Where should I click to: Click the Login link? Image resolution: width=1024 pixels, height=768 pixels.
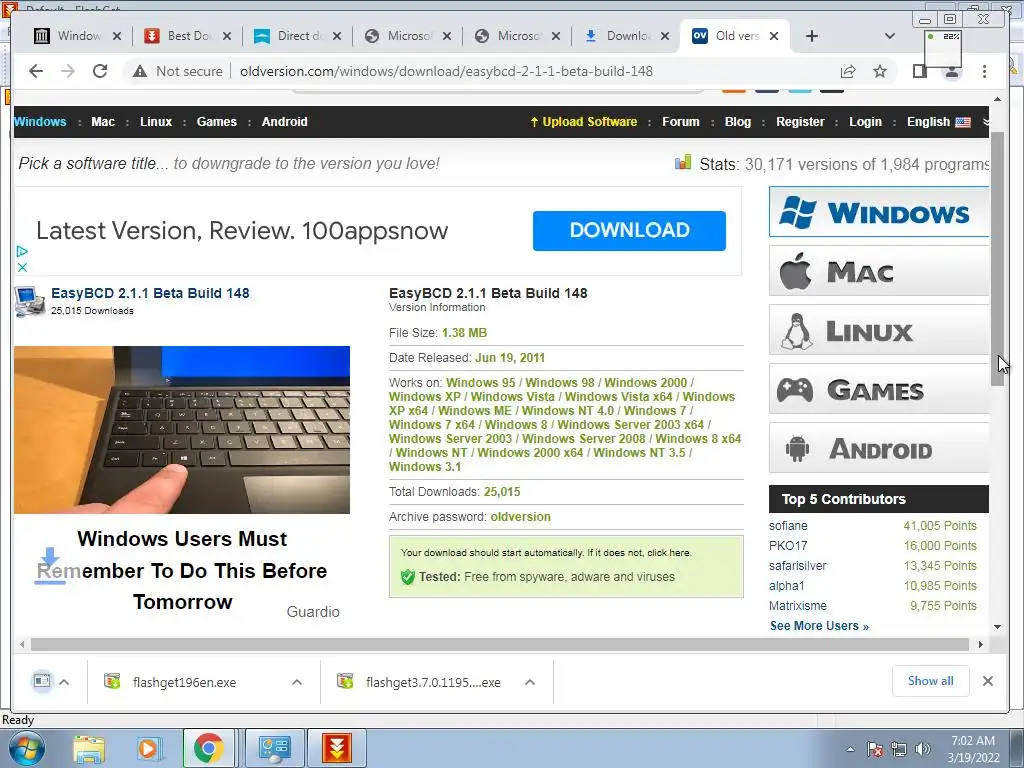point(865,121)
